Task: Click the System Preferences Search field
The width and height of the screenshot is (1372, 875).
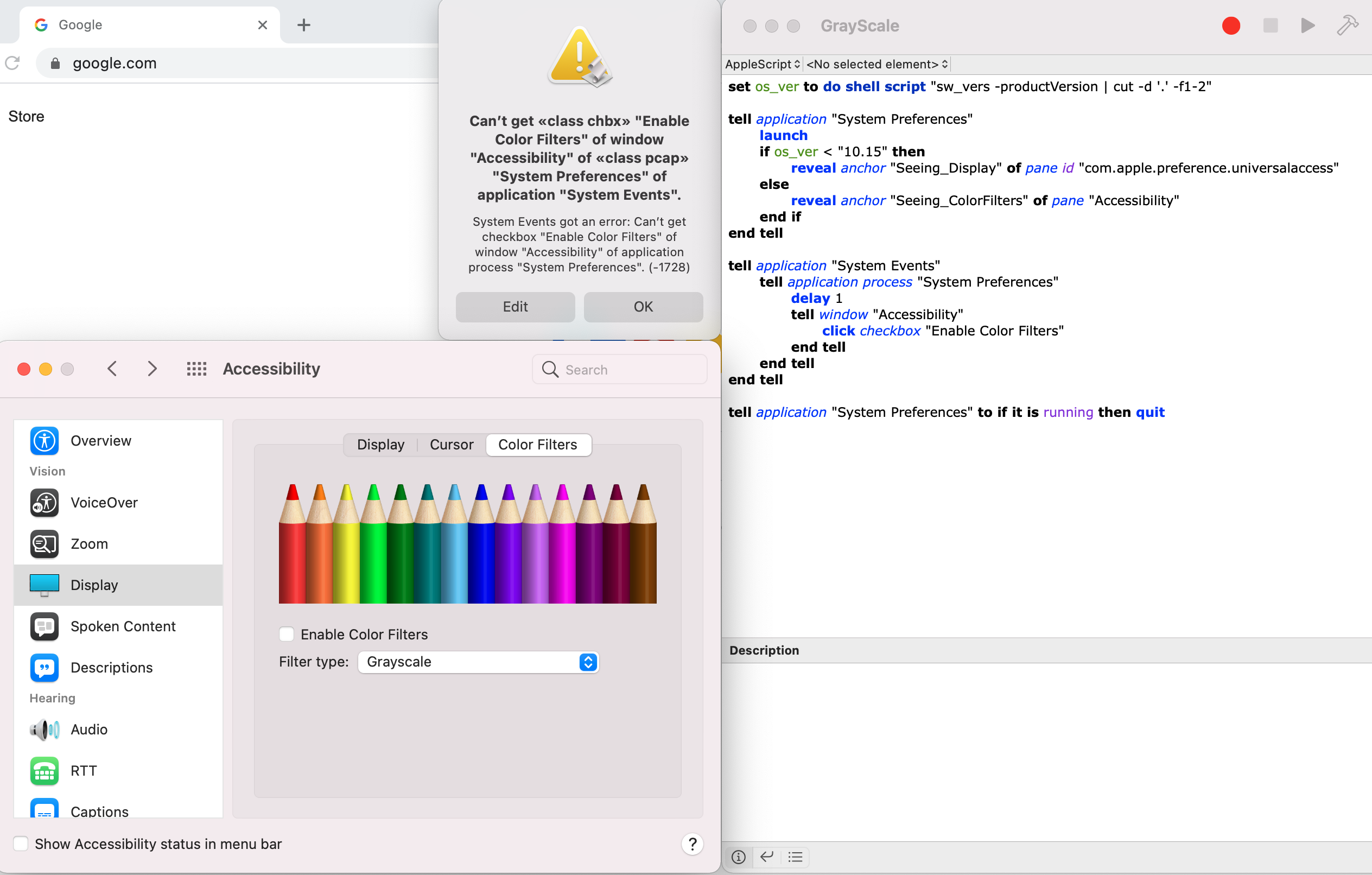Action: [620, 370]
